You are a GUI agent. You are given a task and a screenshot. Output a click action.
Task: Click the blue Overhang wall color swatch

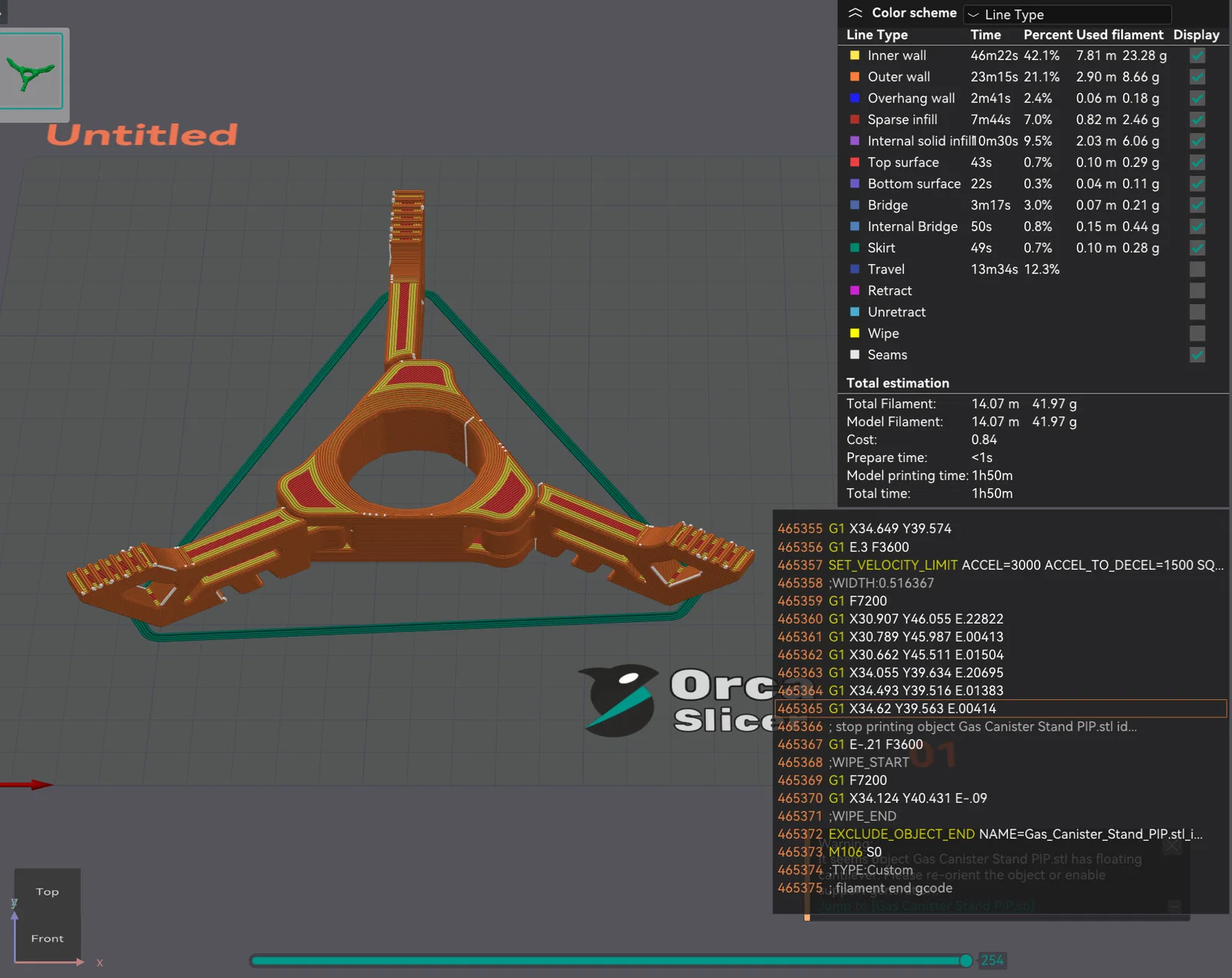854,98
